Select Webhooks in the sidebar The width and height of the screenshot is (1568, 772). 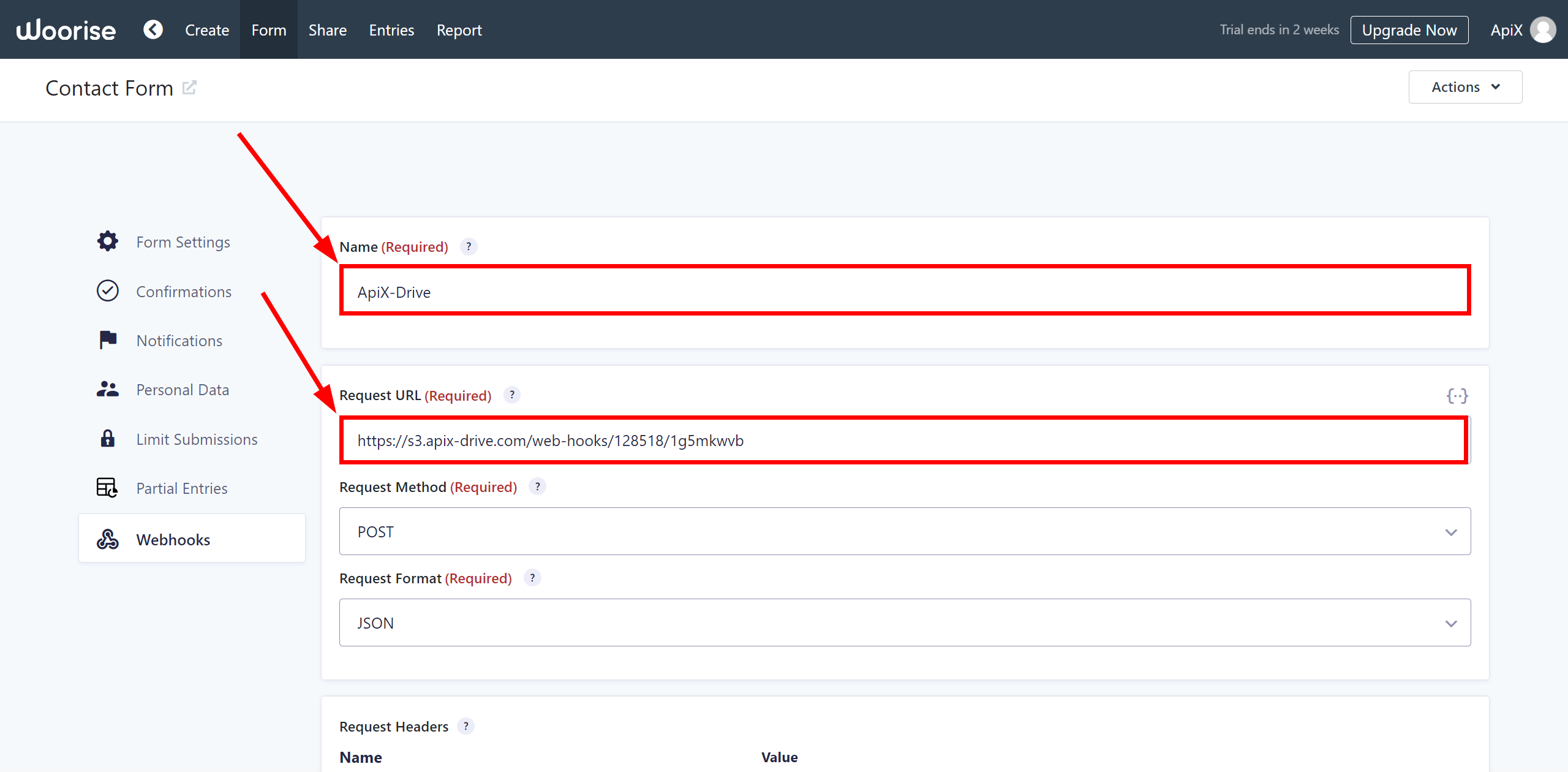[x=192, y=539]
